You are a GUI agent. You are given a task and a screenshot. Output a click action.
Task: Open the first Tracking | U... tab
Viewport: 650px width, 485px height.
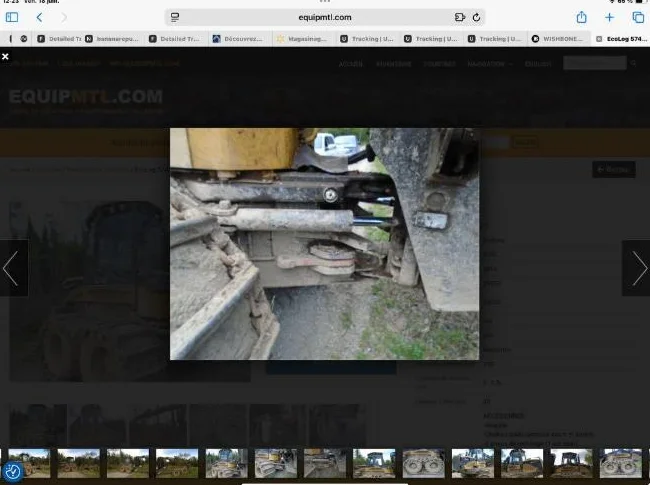pyautogui.click(x=367, y=39)
